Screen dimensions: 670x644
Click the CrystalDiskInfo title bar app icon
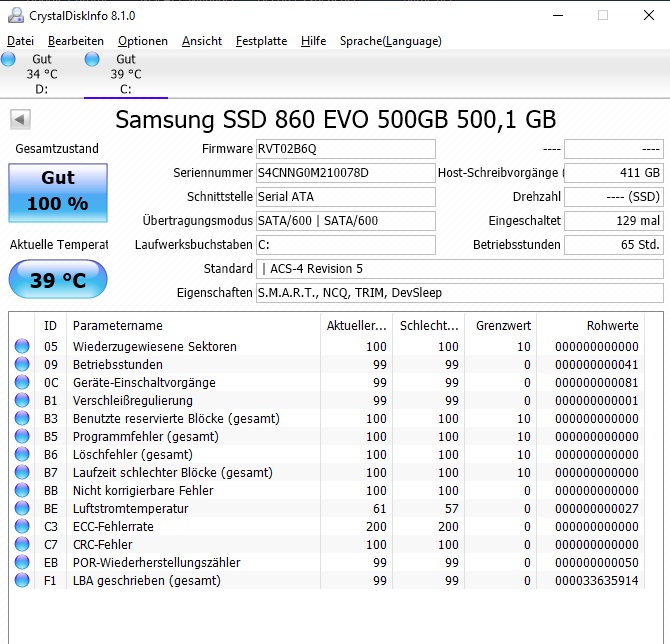coord(16,15)
